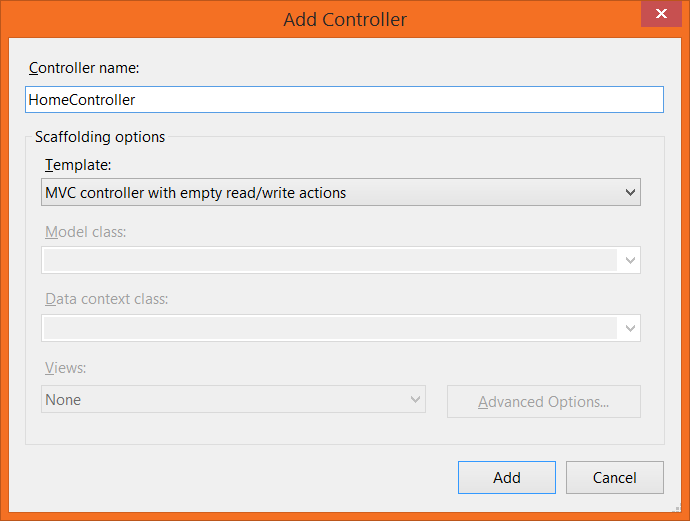This screenshot has height=521, width=690.
Task: Click the "Model class:" label
Action: (x=86, y=232)
